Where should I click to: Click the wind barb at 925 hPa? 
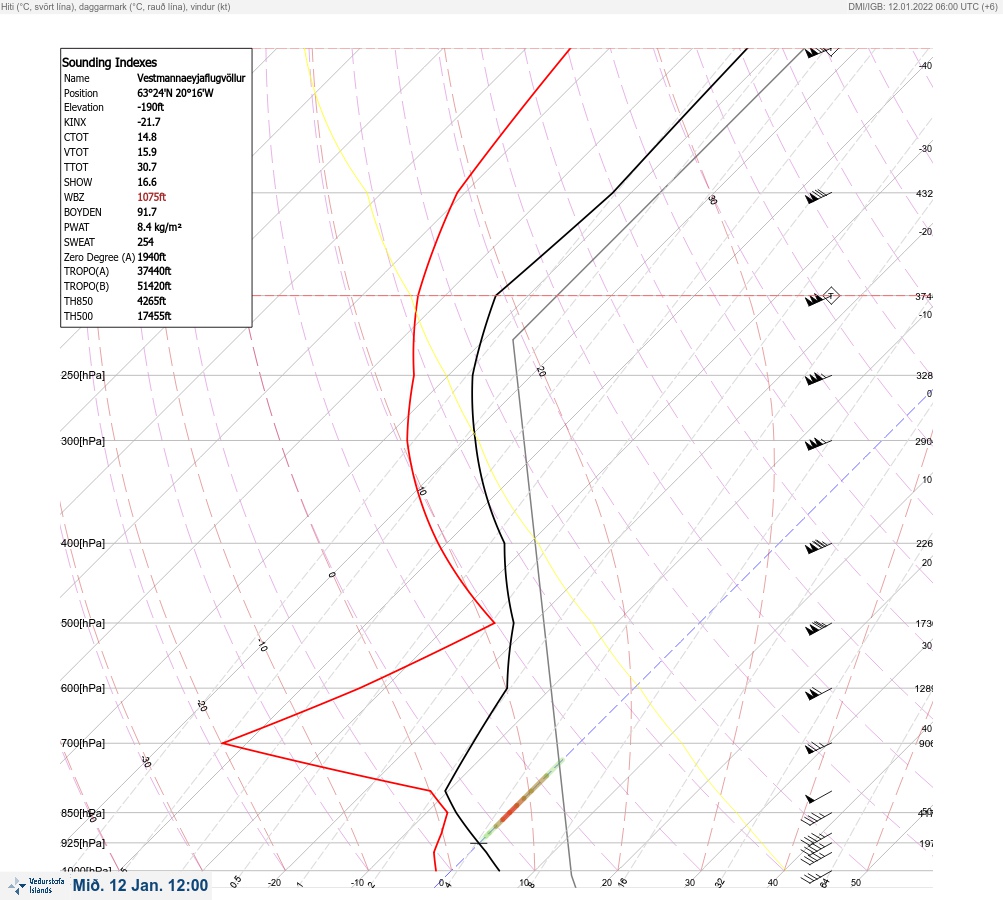coord(816,848)
